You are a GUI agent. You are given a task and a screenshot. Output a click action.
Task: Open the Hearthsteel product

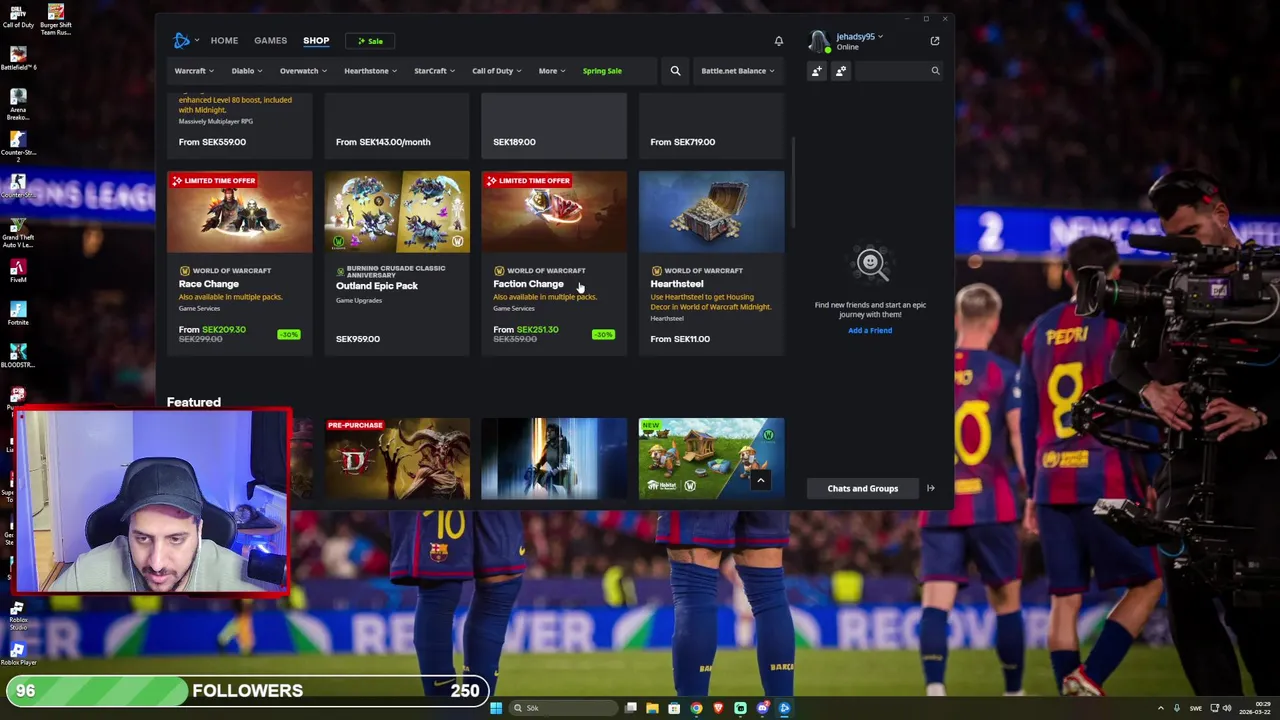pyautogui.click(x=711, y=263)
